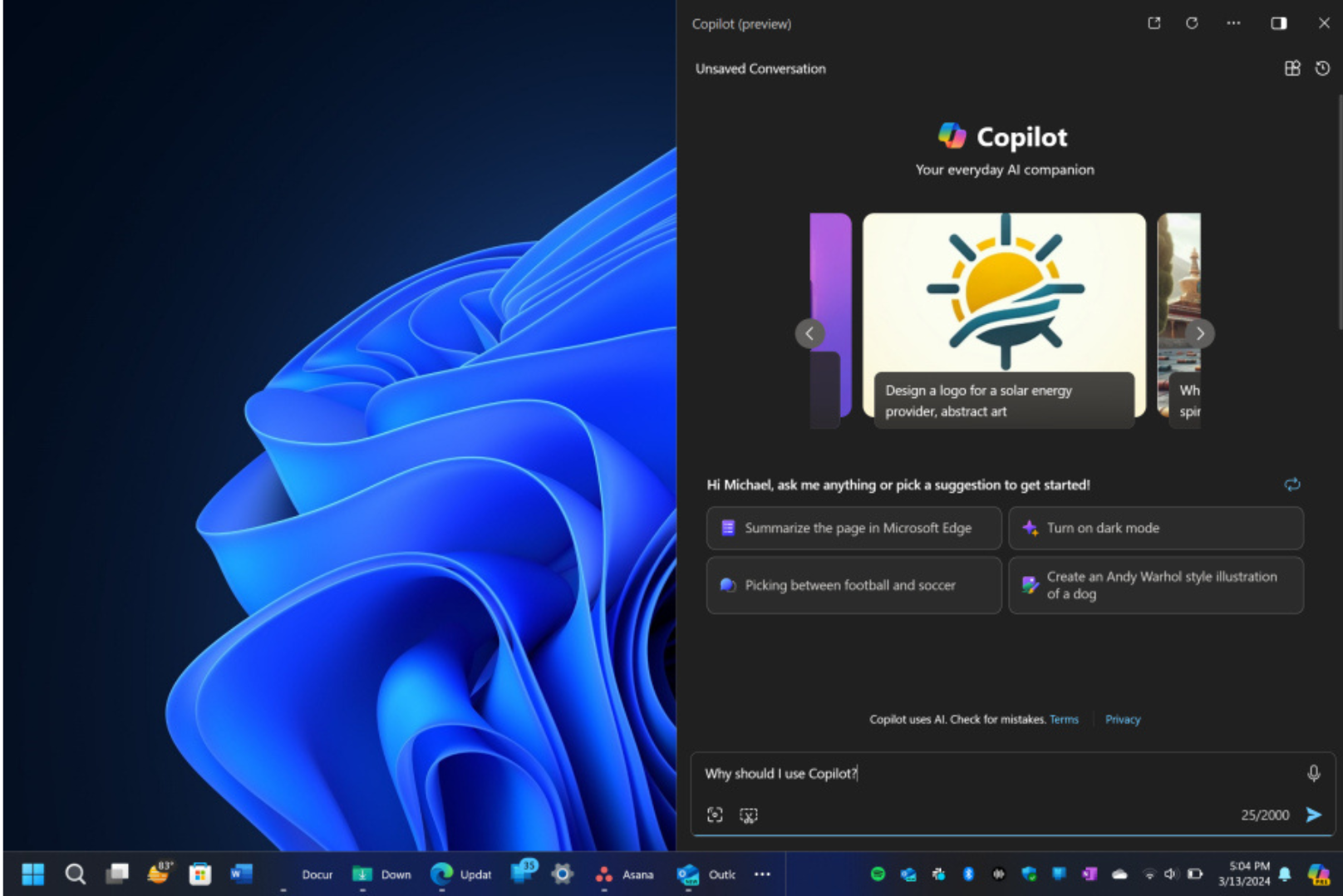The image size is (1343, 896).
Task: Start voice input with the microphone icon
Action: coord(1312,773)
